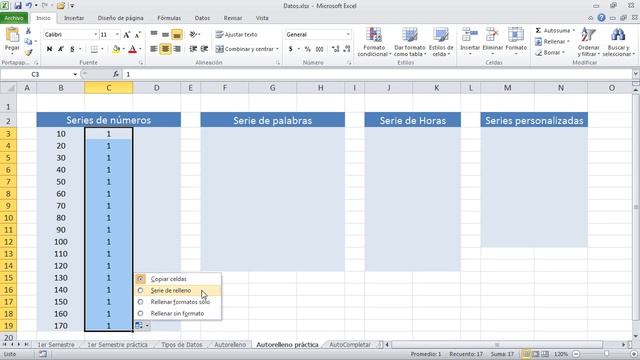Increase font size with the large A icon

point(127,35)
